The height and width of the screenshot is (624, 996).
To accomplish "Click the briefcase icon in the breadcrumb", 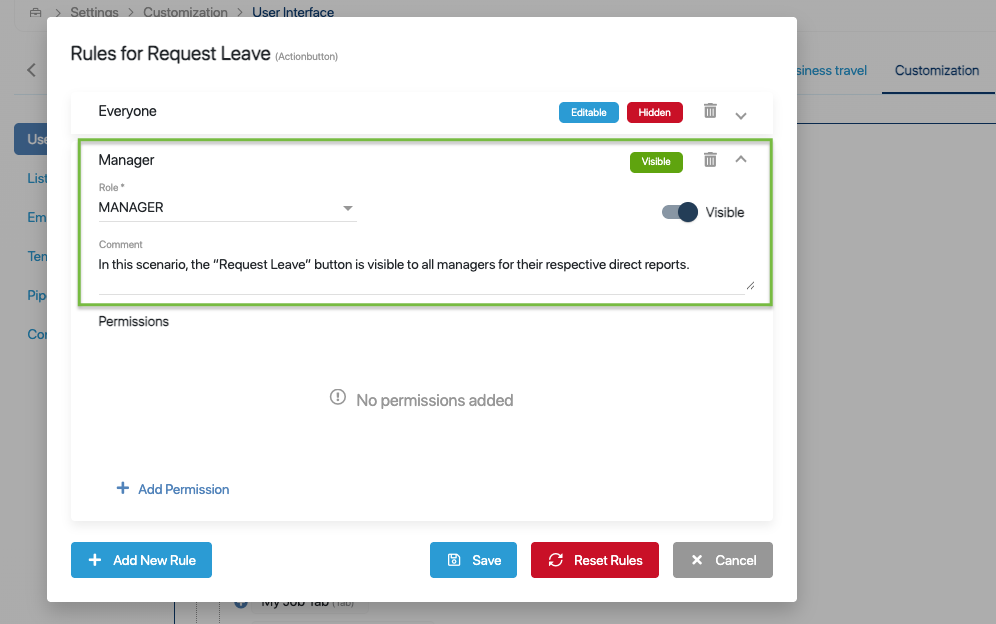I will point(36,12).
